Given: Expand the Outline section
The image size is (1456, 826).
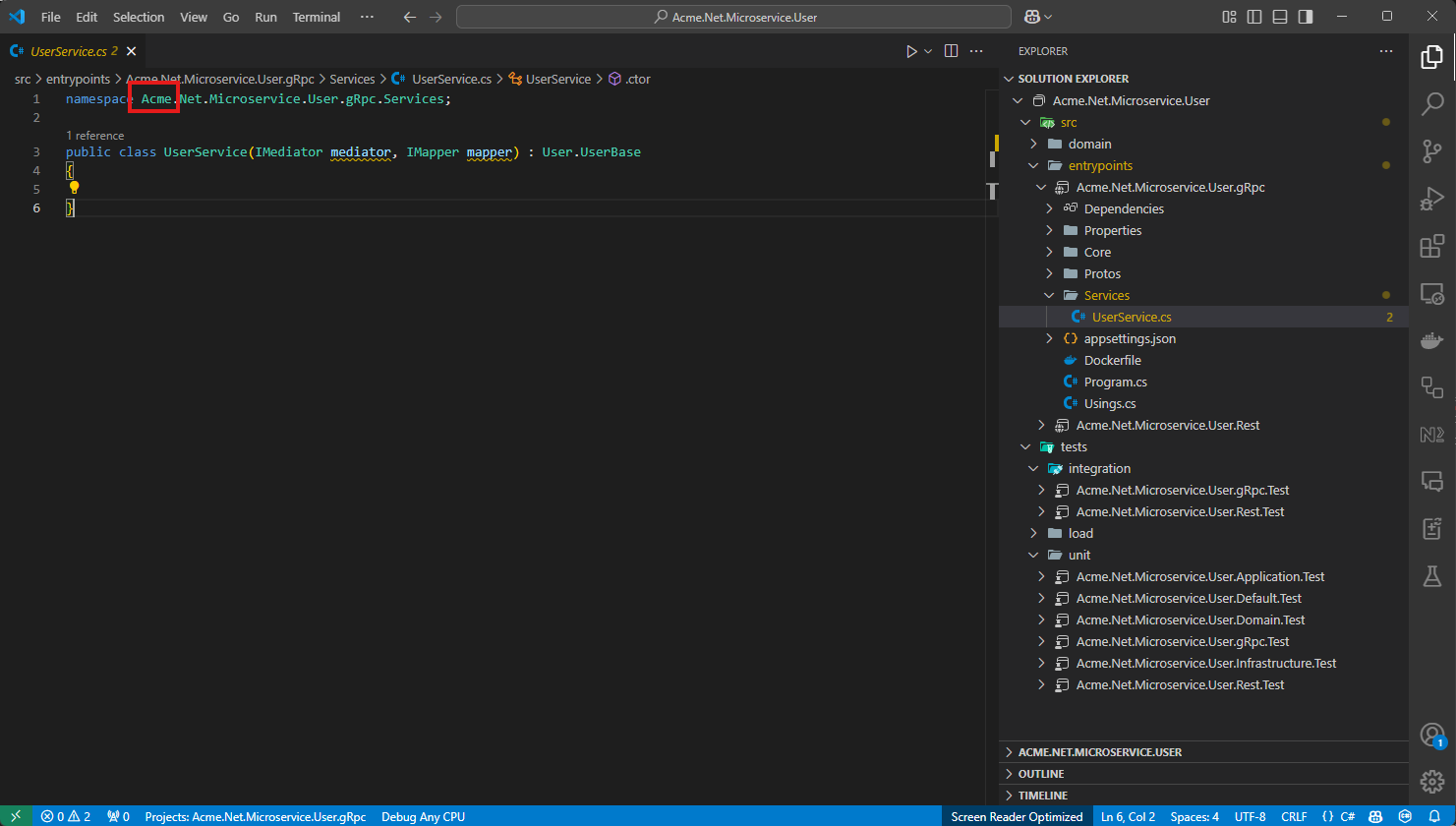Looking at the screenshot, I should pos(1041,774).
